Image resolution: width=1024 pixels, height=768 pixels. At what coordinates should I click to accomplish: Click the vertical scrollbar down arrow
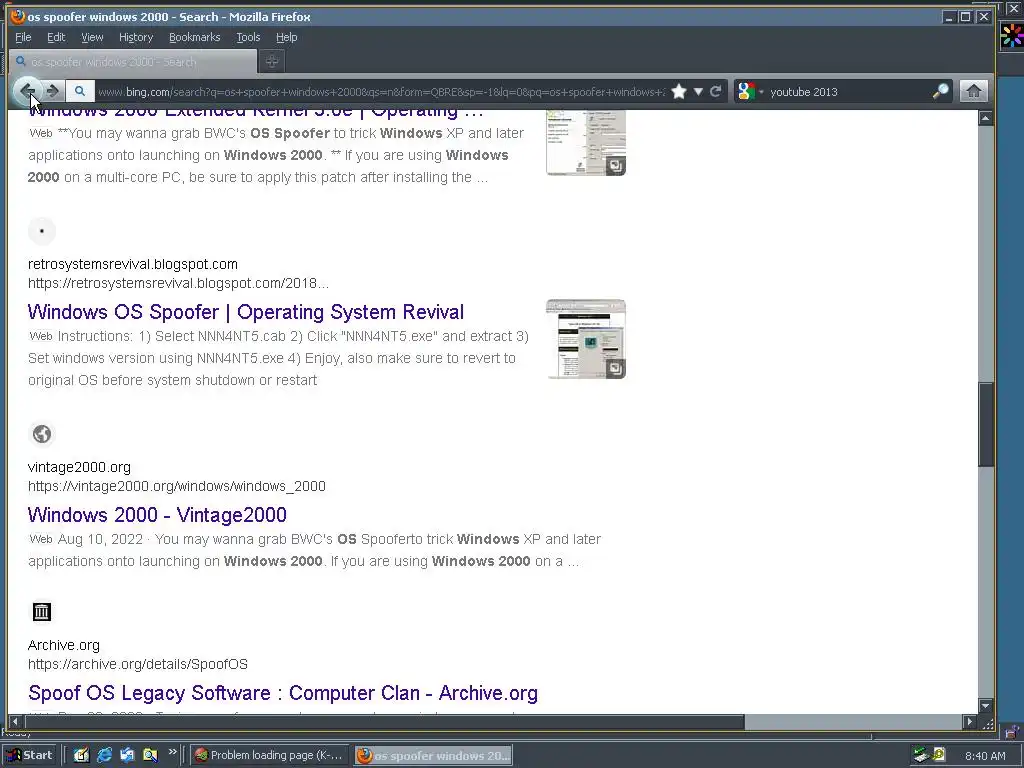coord(985,706)
